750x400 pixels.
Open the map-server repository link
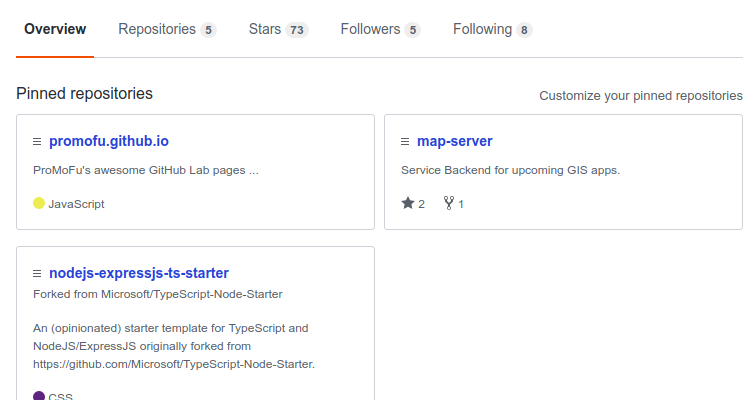pyautogui.click(x=454, y=141)
